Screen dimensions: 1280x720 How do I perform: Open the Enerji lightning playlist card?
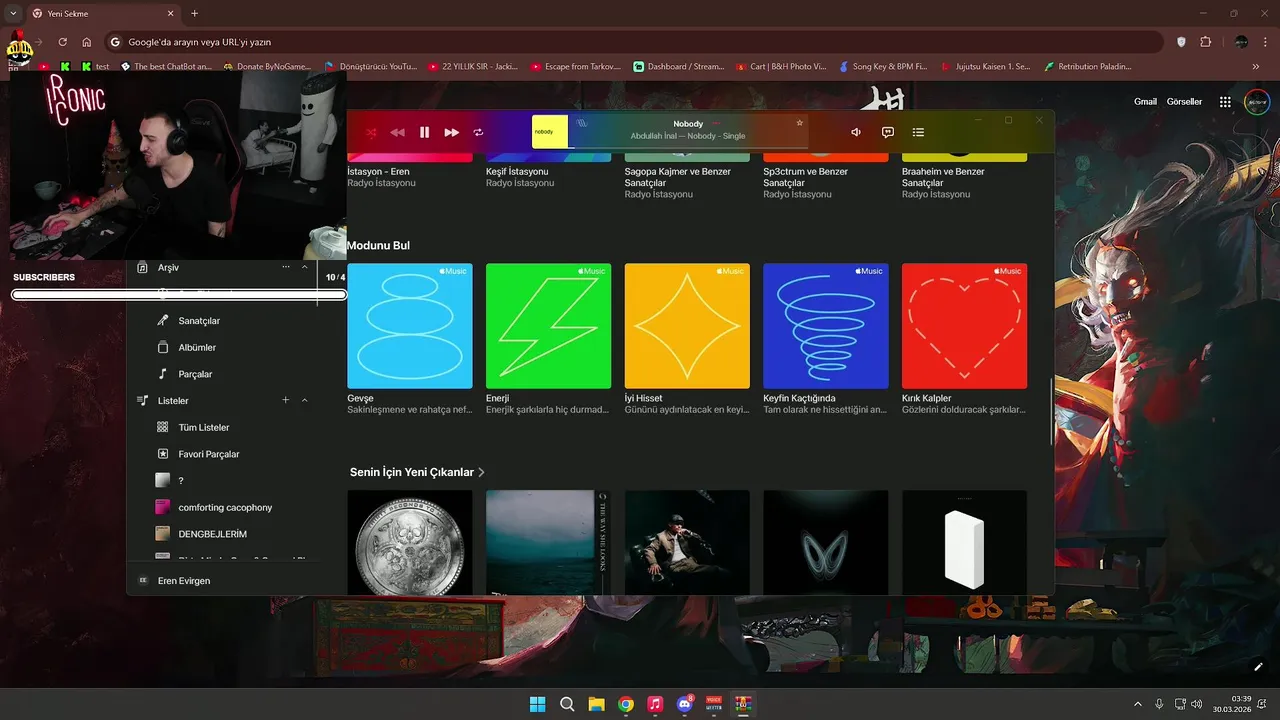[x=548, y=326]
